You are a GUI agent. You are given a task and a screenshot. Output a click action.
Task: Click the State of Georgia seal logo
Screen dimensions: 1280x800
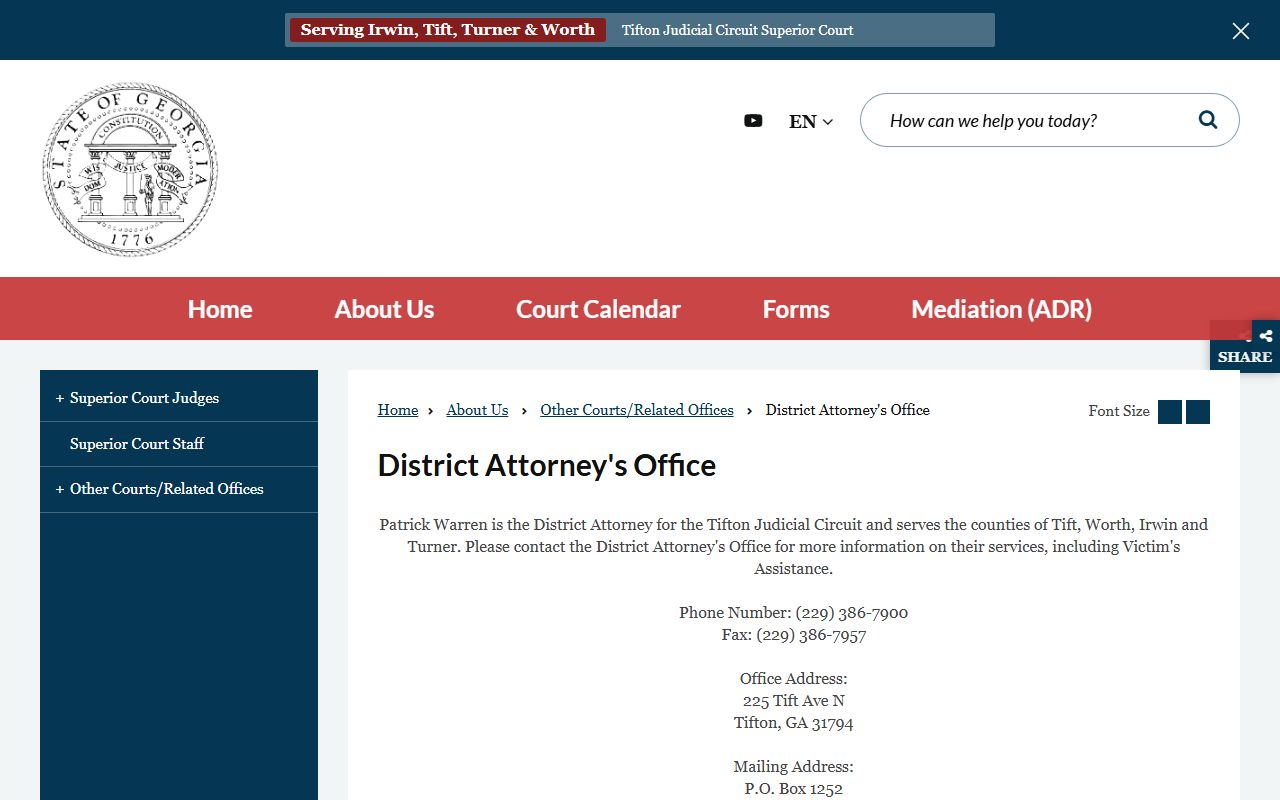pyautogui.click(x=130, y=170)
